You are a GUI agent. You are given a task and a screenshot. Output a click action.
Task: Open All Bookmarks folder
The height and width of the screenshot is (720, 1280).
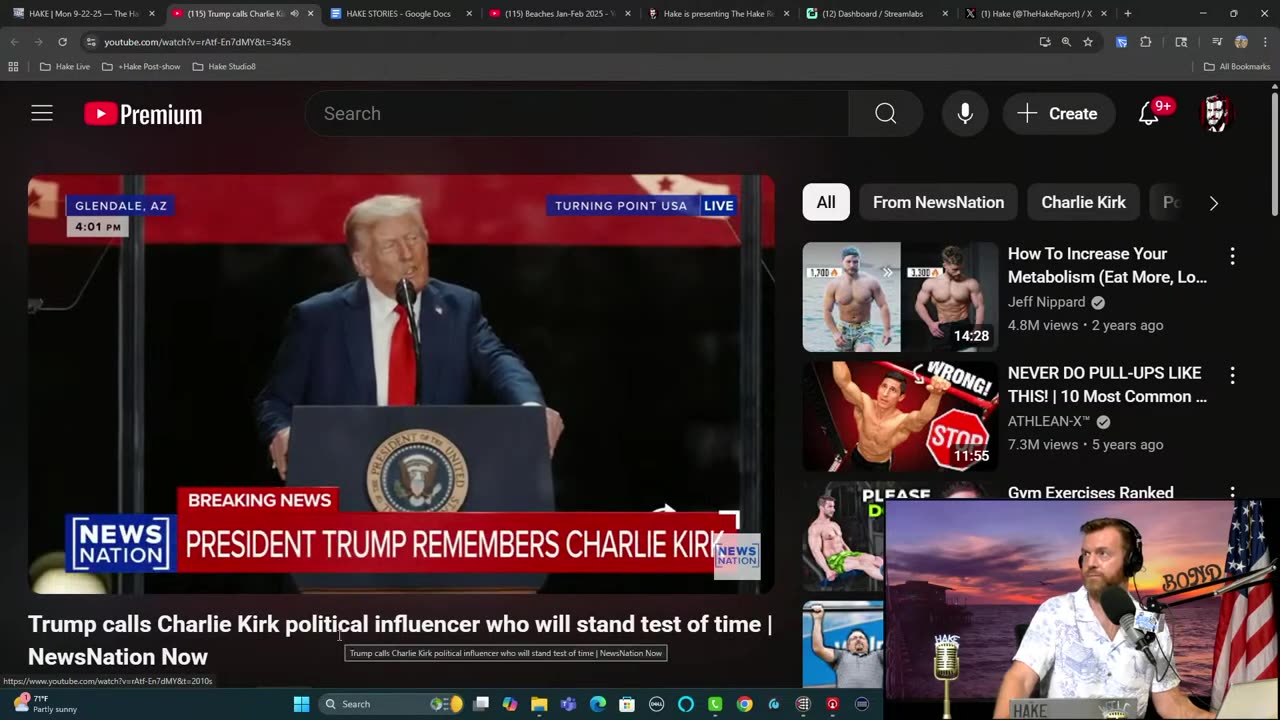click(x=1236, y=67)
